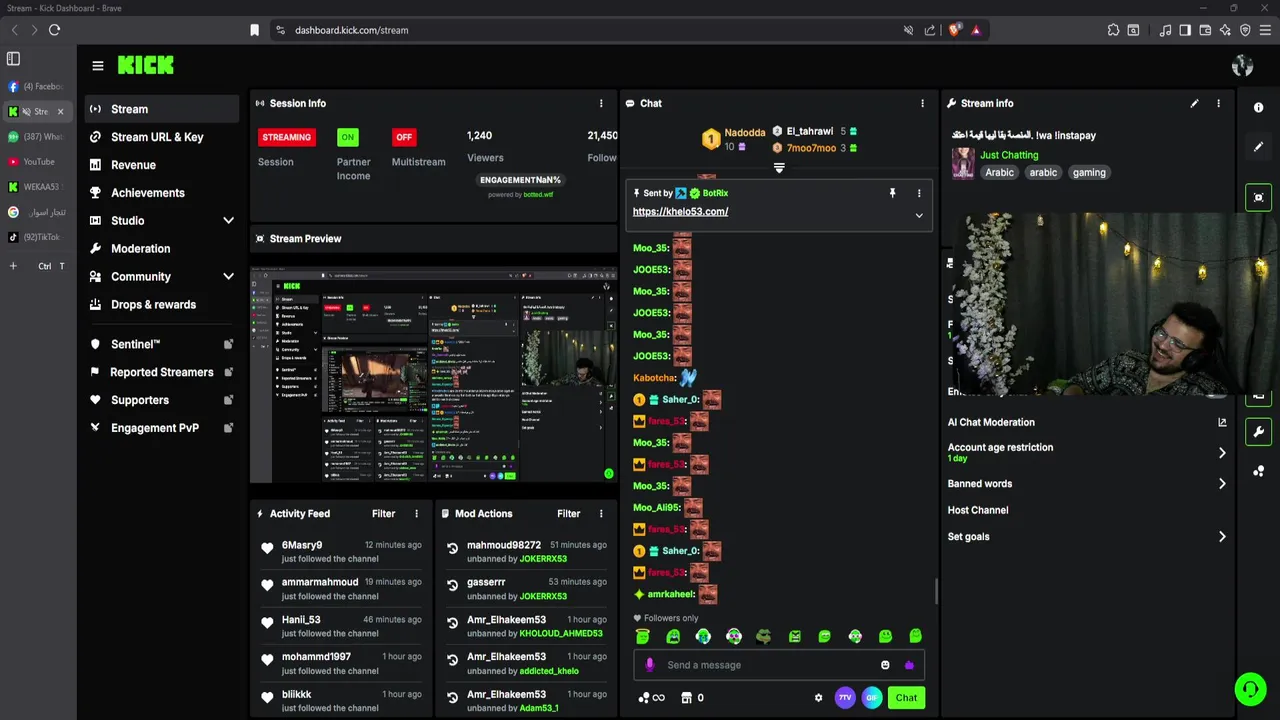Click the Brave bookmark icon in address bar

pos(254,30)
